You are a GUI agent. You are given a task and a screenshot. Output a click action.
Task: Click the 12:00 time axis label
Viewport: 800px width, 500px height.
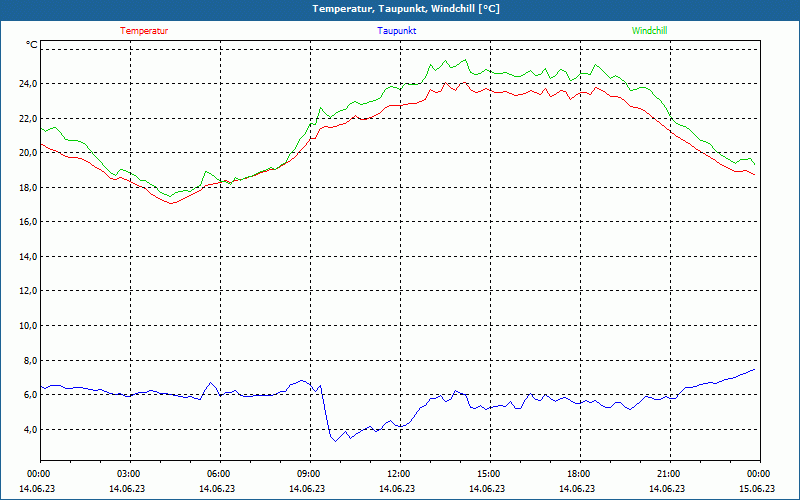(400, 473)
